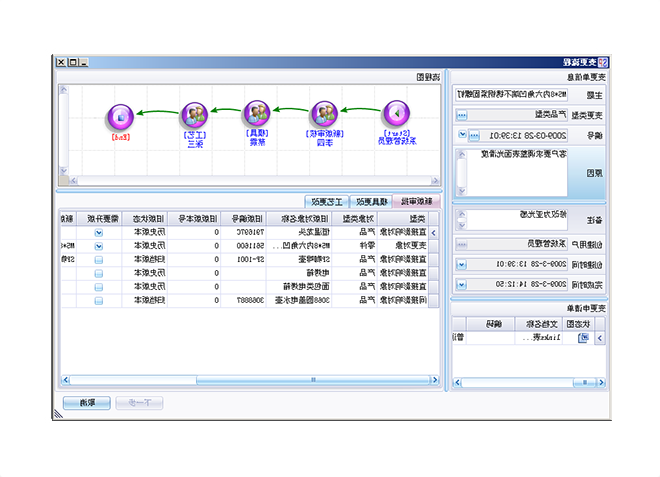660x477 pixels.
Task: Select the 李四 图纸审核 workflow node
Action: tap(323, 112)
